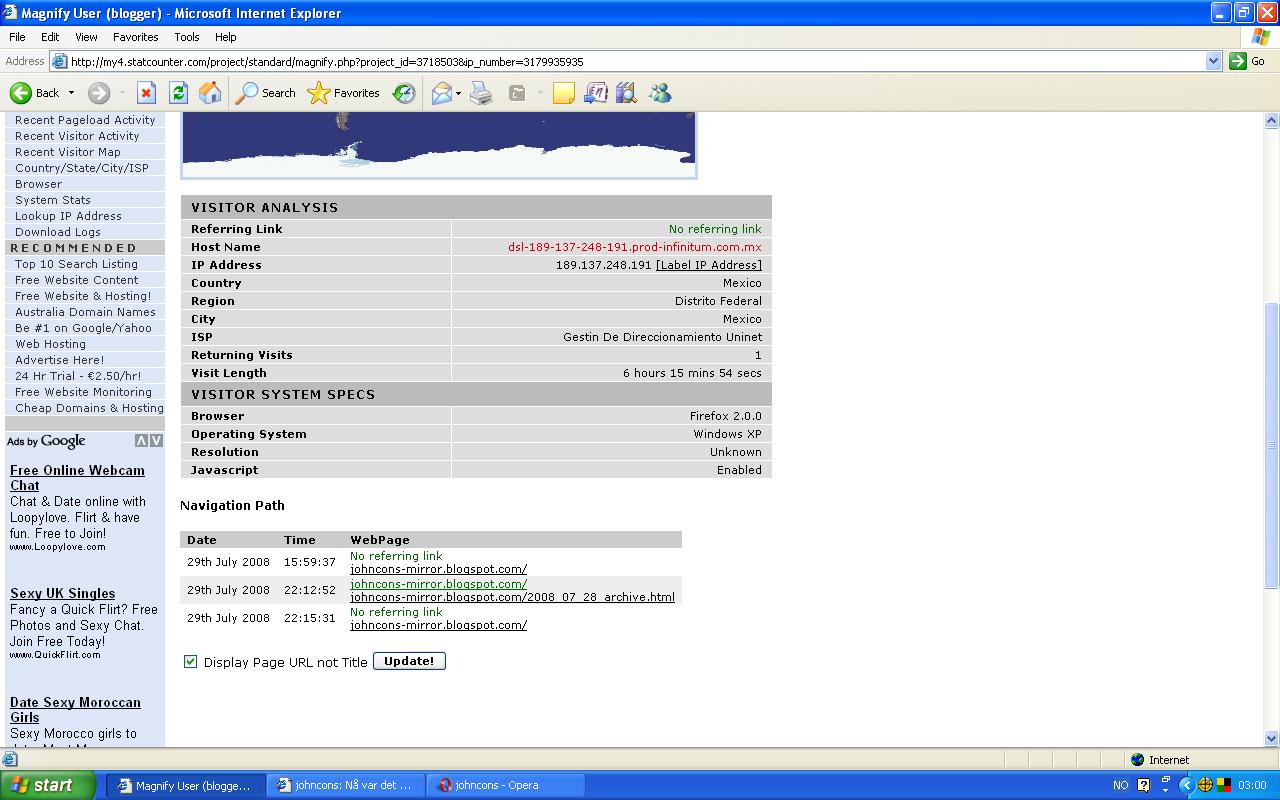Click the Go button arrow
This screenshot has height=800, width=1280.
[x=1237, y=61]
